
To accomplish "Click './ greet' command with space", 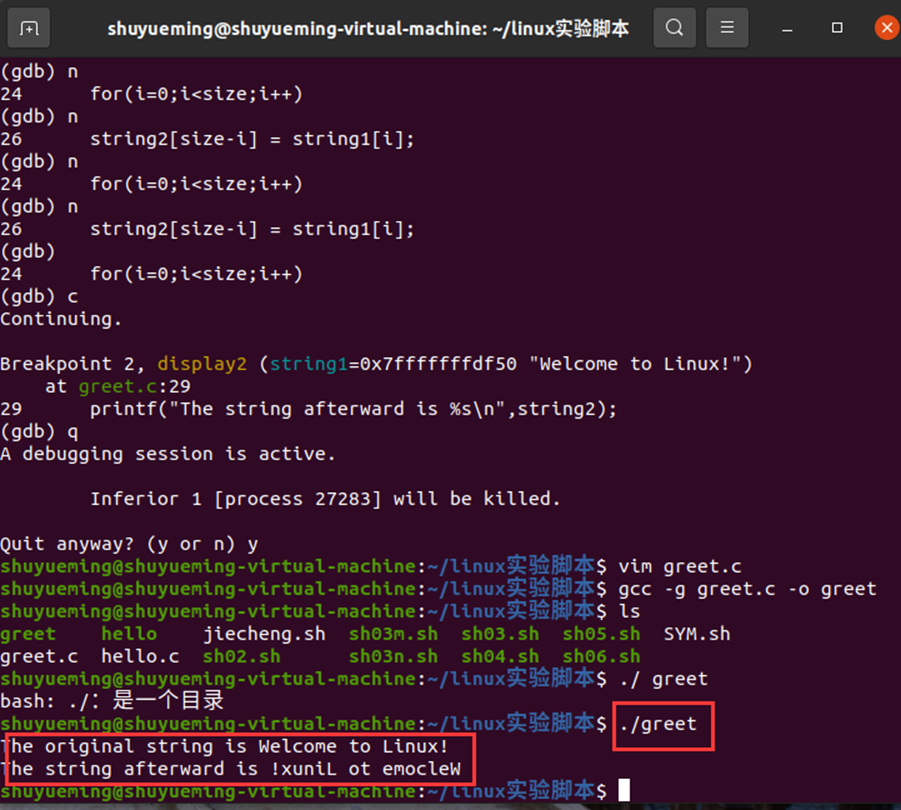I will (x=664, y=679).
